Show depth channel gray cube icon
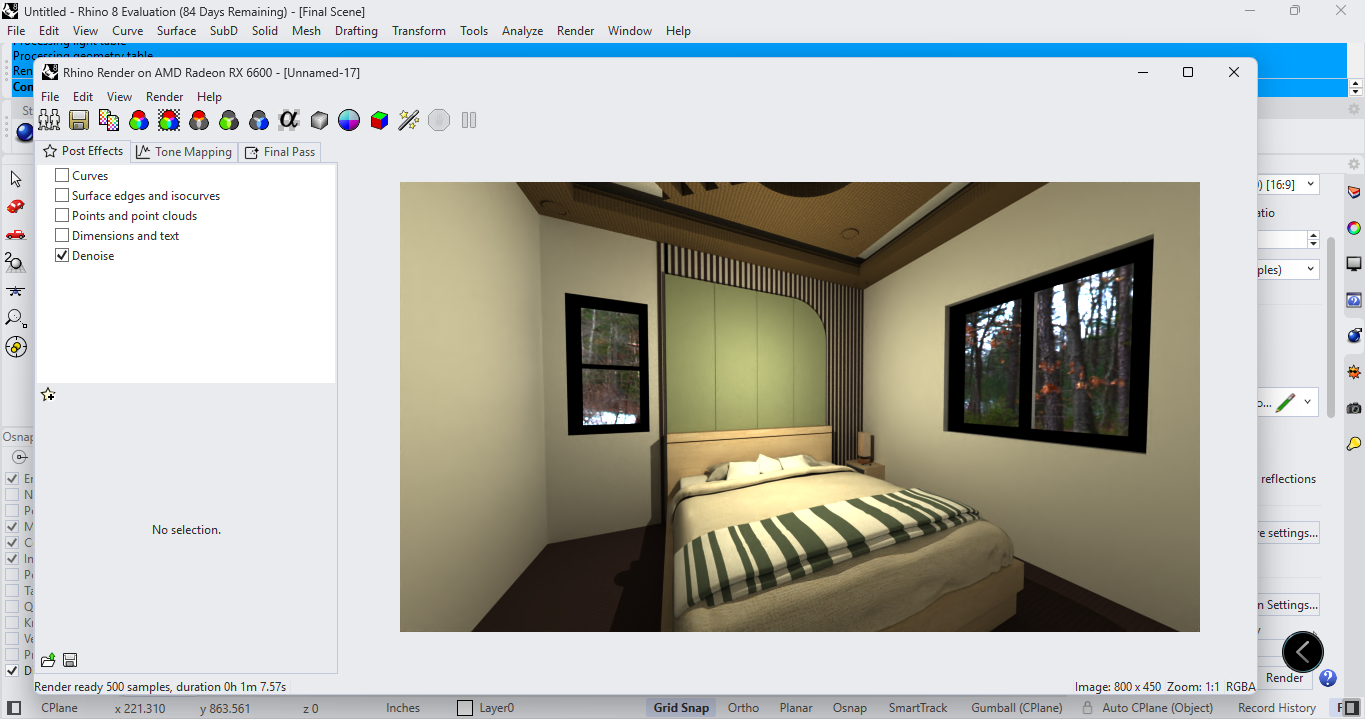The width and height of the screenshot is (1365, 719). coord(319,120)
